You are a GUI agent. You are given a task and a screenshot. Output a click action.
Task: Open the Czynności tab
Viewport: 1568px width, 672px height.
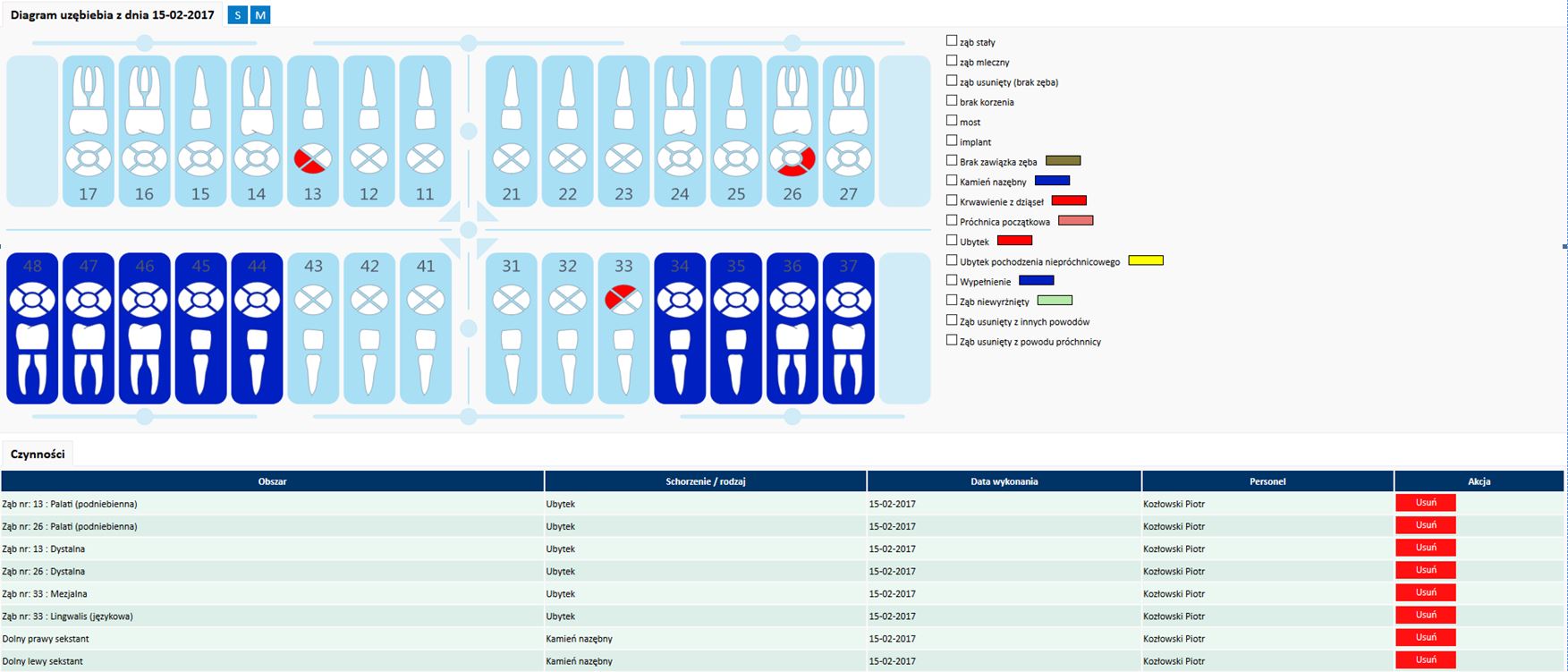point(38,454)
